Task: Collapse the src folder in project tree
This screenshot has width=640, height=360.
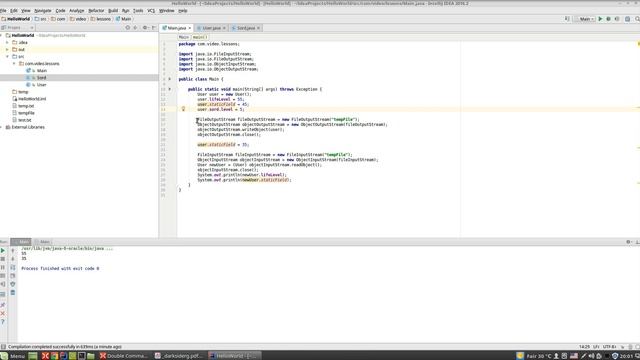Action: tap(7, 56)
